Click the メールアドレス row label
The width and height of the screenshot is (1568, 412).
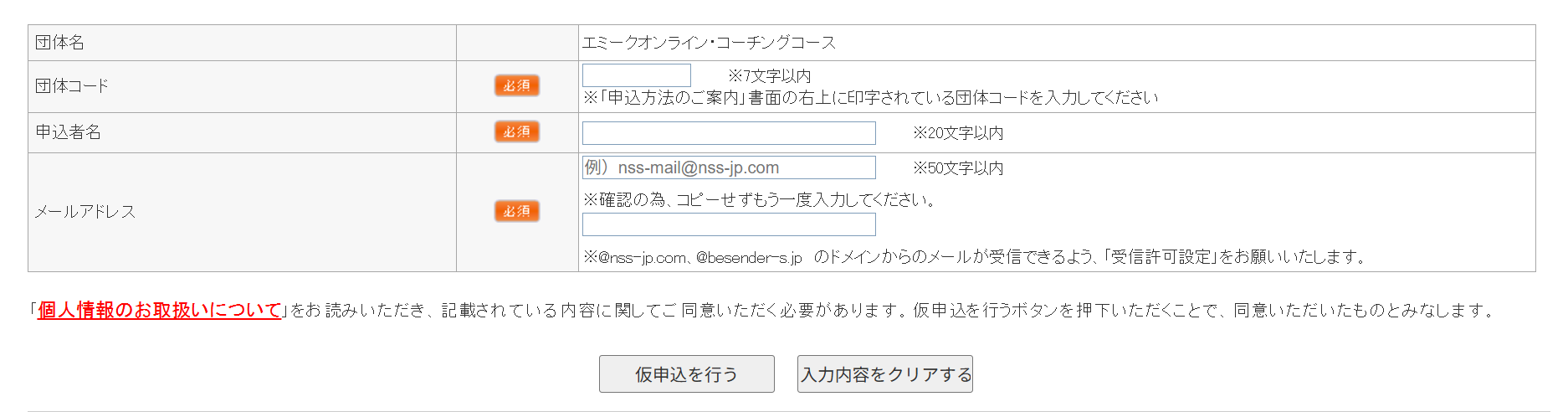85,212
